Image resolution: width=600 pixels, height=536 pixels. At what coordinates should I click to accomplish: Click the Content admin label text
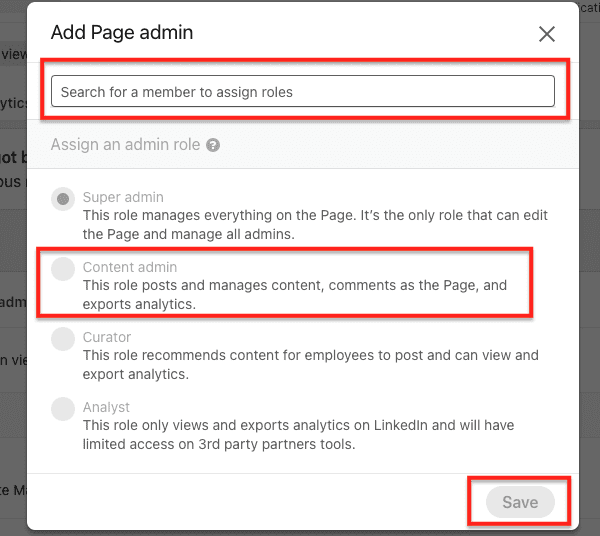point(130,267)
